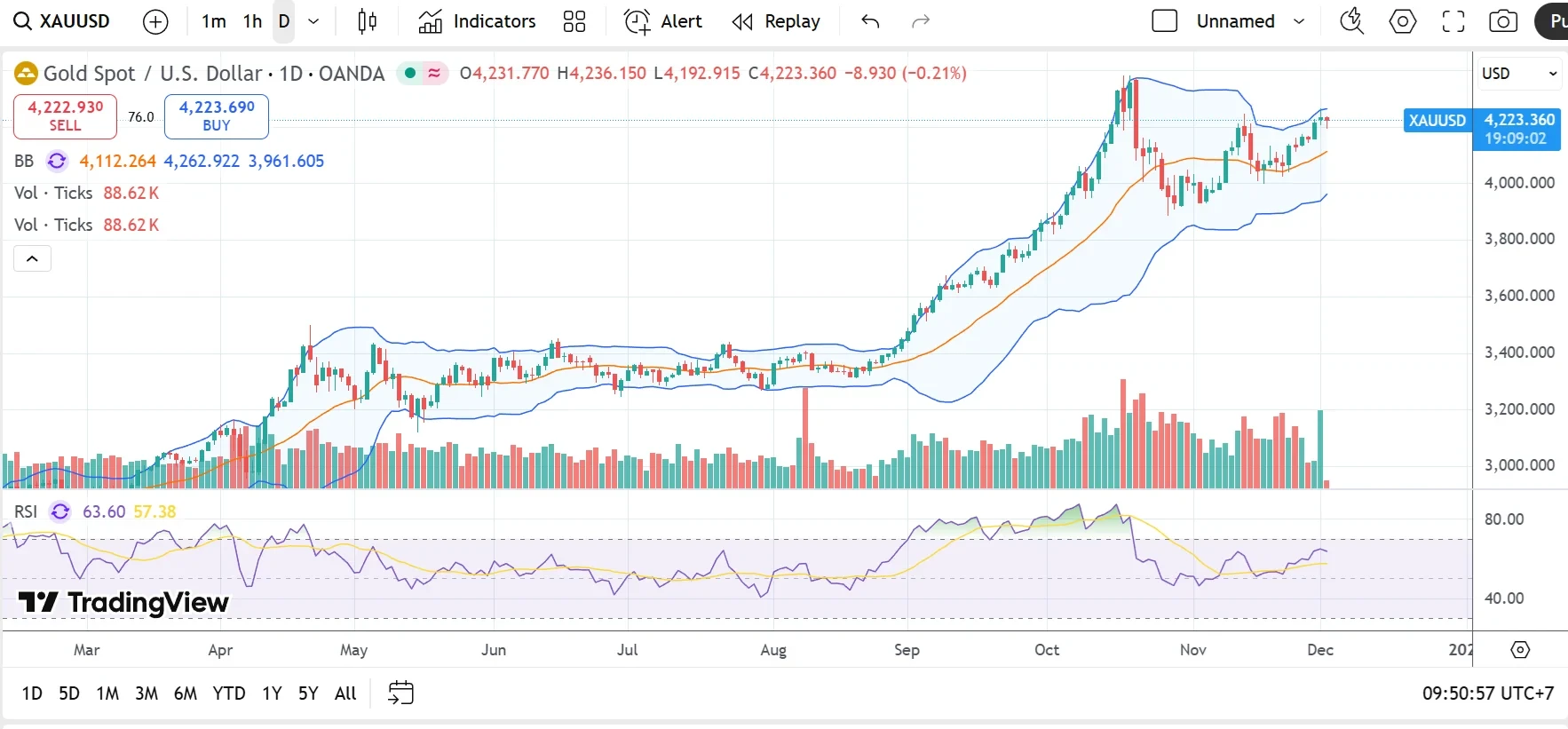
Task: Open the candlestick chart style icon
Action: [x=367, y=21]
